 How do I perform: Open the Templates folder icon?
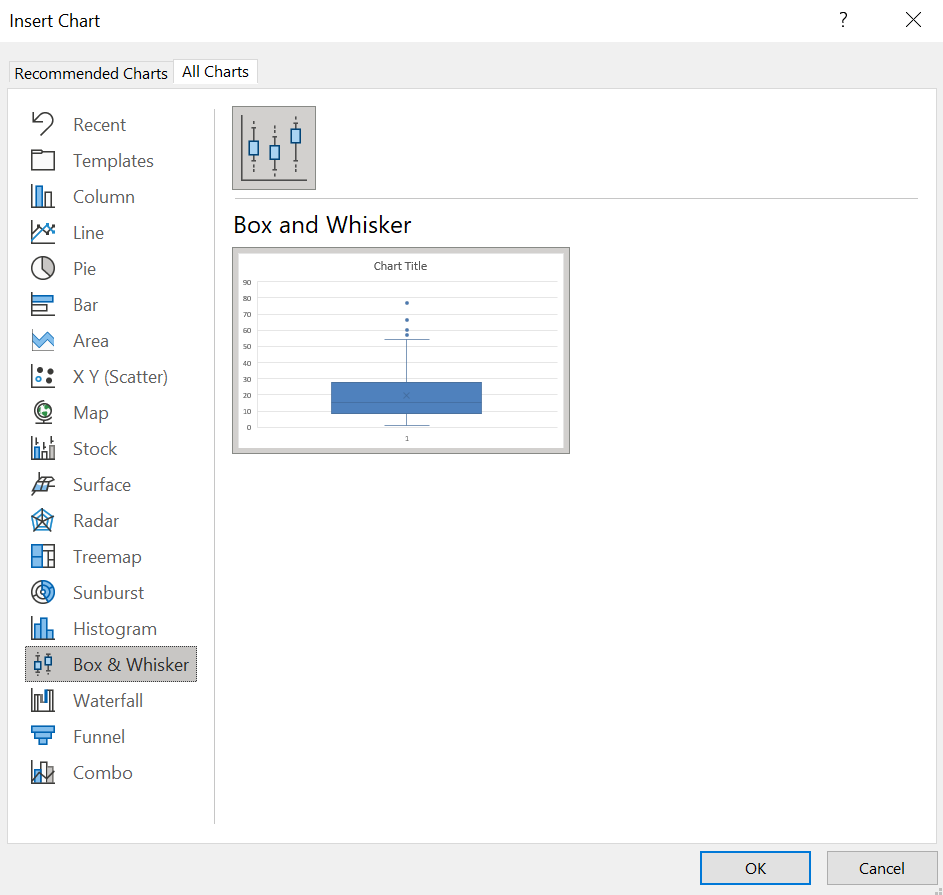point(42,160)
